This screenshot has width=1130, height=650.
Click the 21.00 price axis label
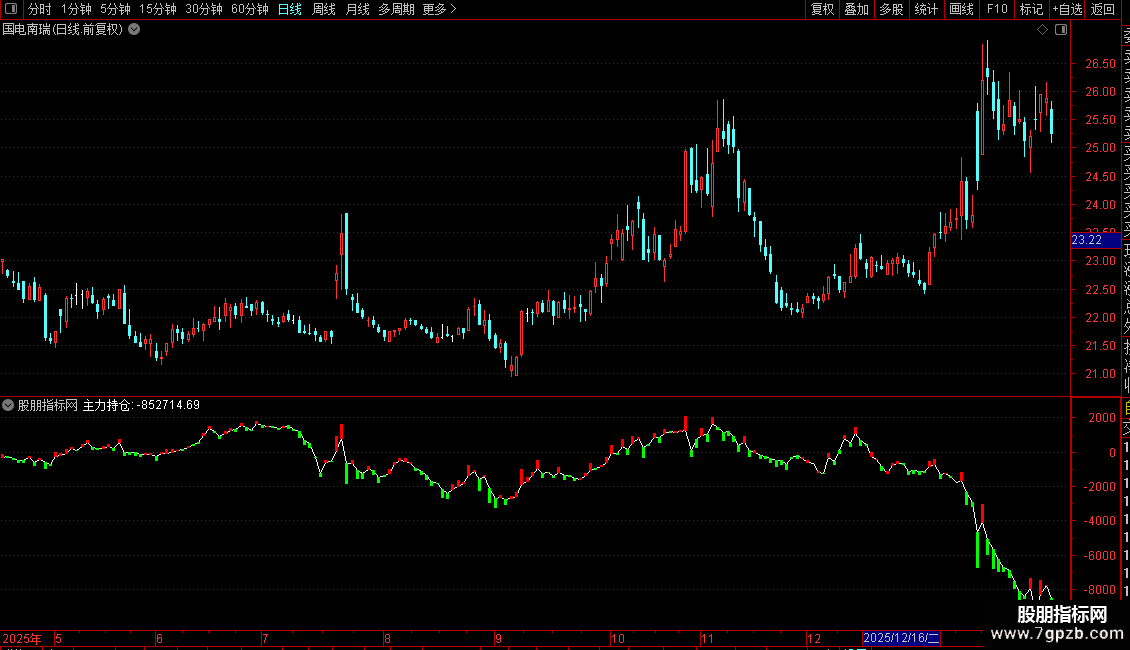pyautogui.click(x=1100, y=374)
